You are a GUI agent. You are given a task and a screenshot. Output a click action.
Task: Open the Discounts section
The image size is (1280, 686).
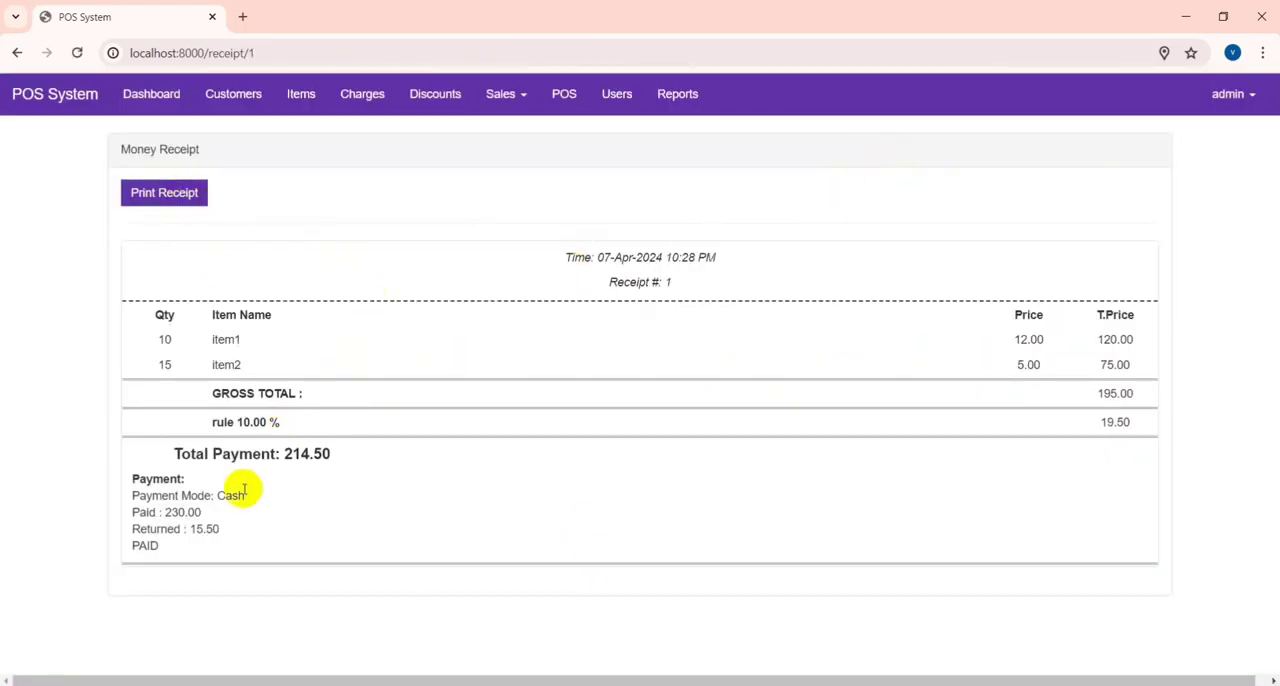coord(435,94)
